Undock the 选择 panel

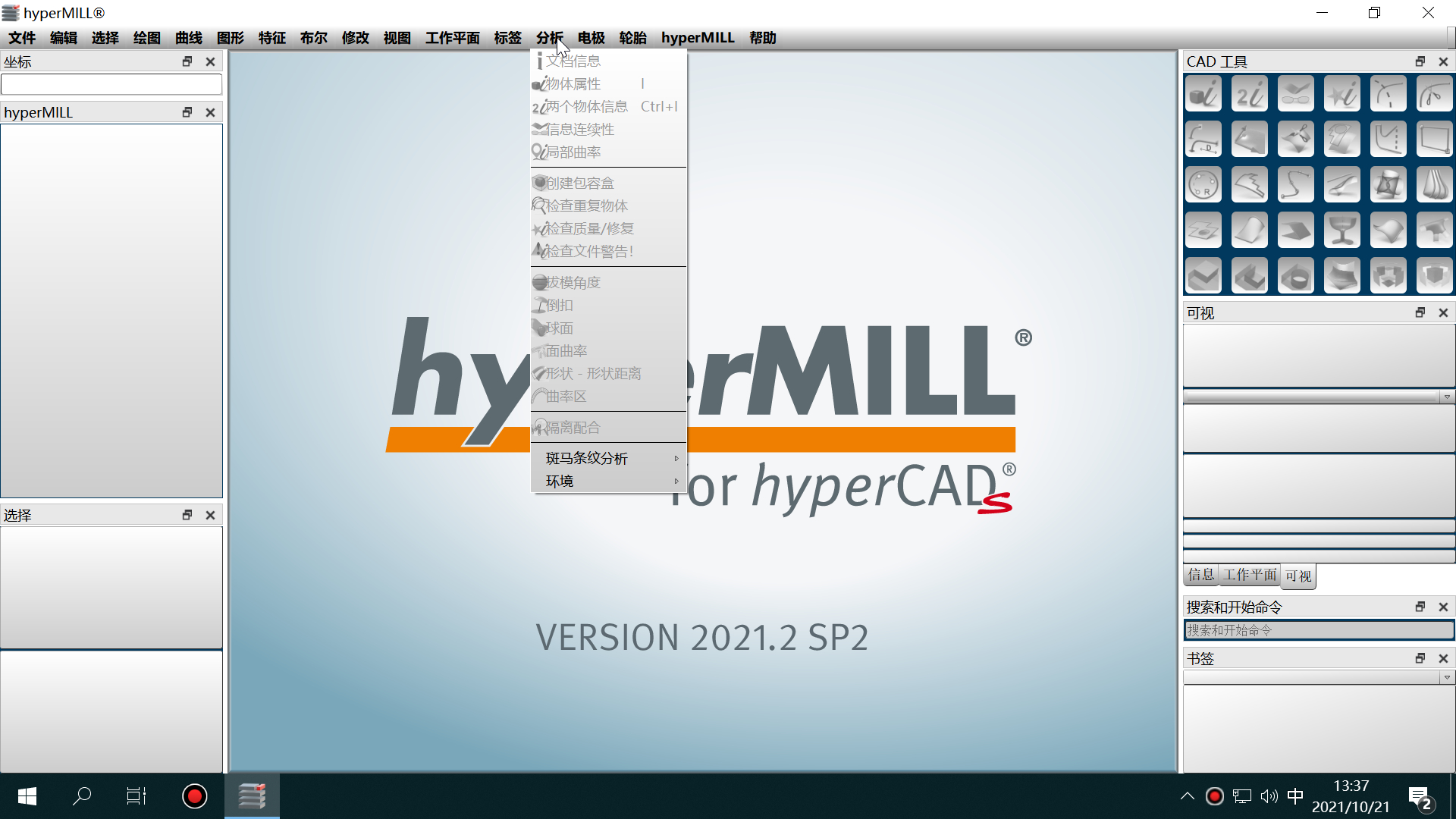[187, 515]
